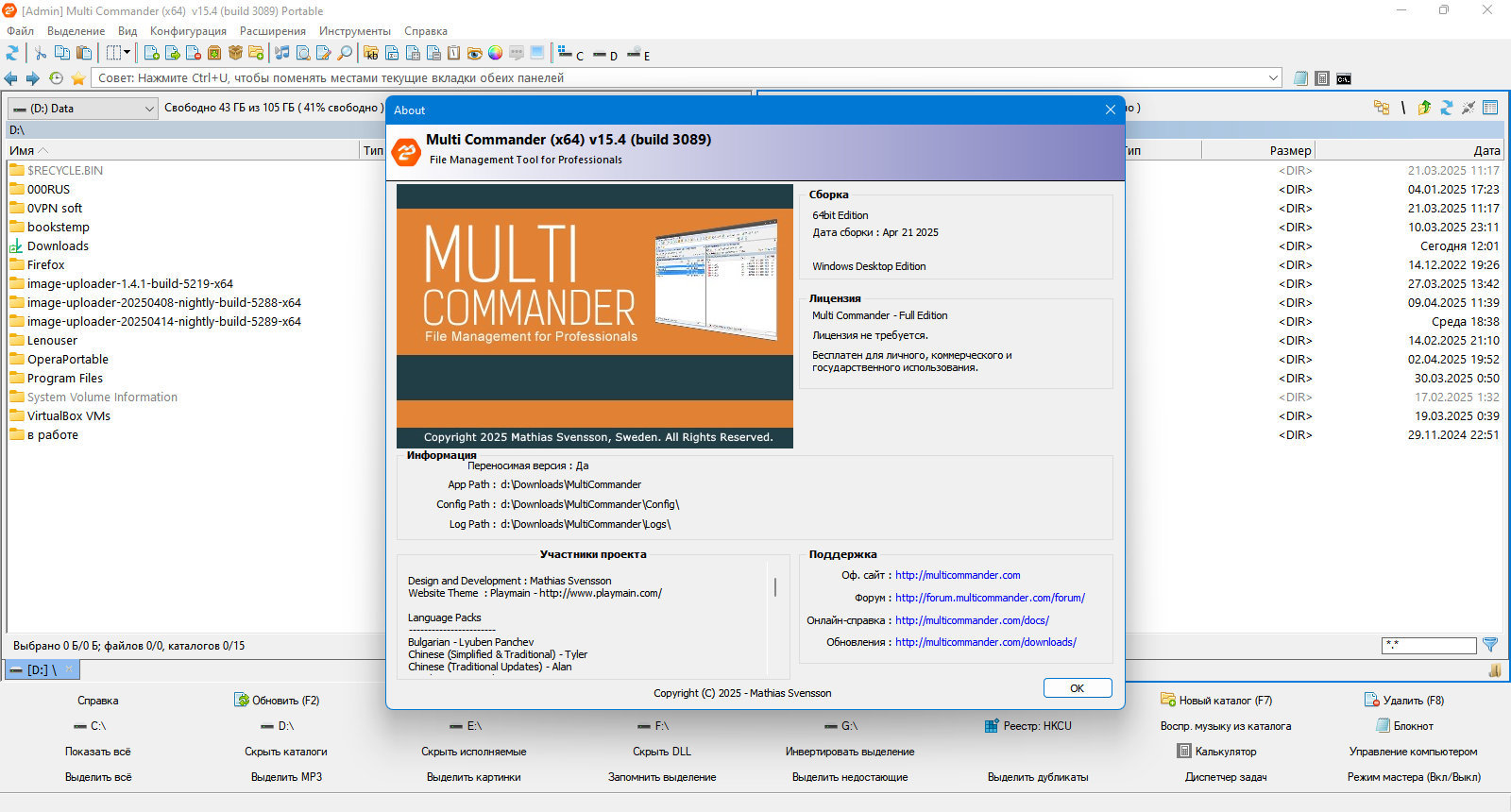Open the notepad icon beside command line
This screenshot has height=812, width=1511.
pyautogui.click(x=1300, y=78)
